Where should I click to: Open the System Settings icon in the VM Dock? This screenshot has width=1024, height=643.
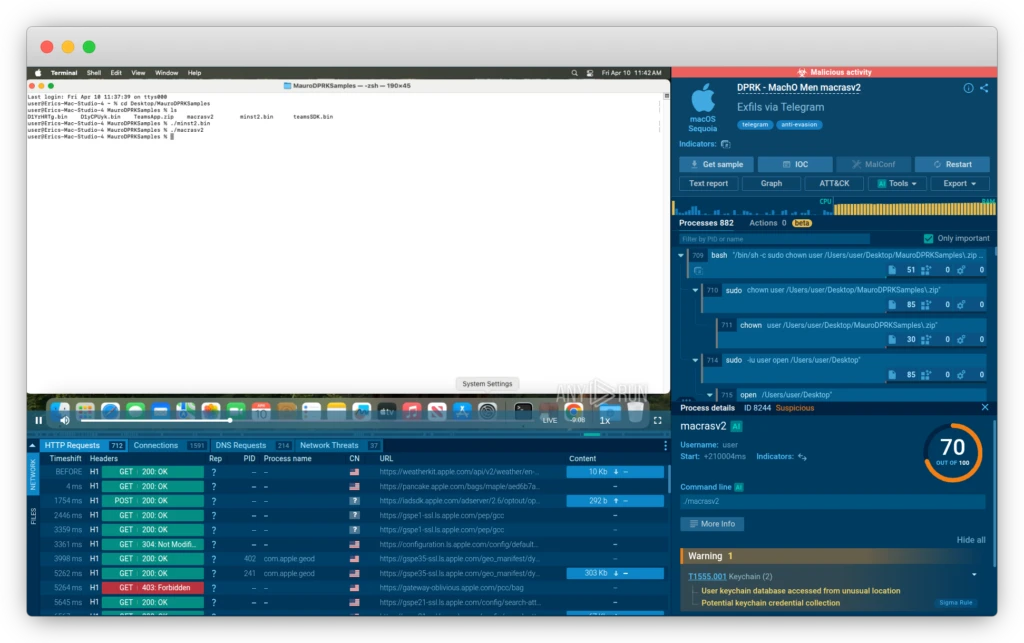coord(487,411)
